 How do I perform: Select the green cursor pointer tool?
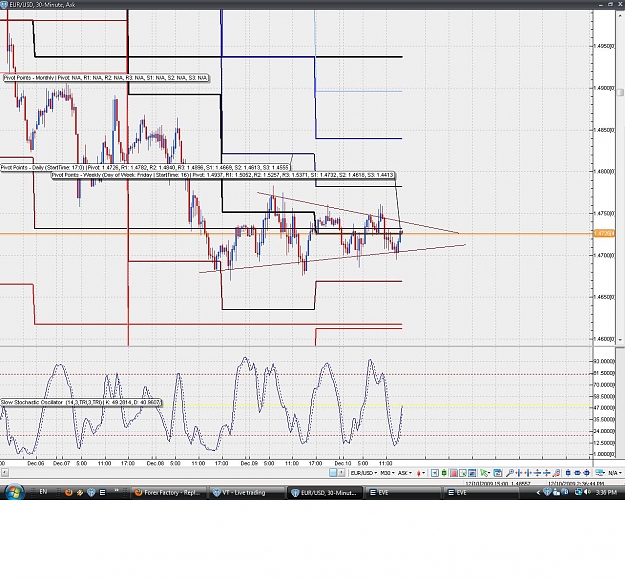483,473
